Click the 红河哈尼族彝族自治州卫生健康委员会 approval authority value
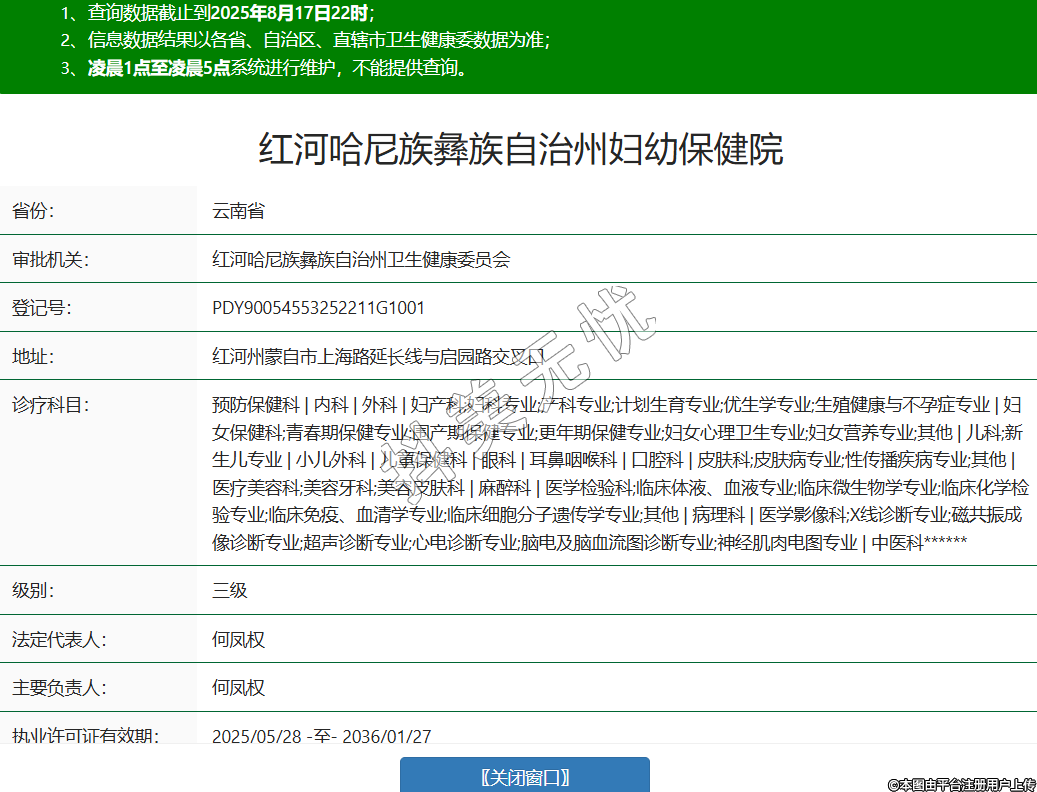The width and height of the screenshot is (1037, 792). [361, 260]
